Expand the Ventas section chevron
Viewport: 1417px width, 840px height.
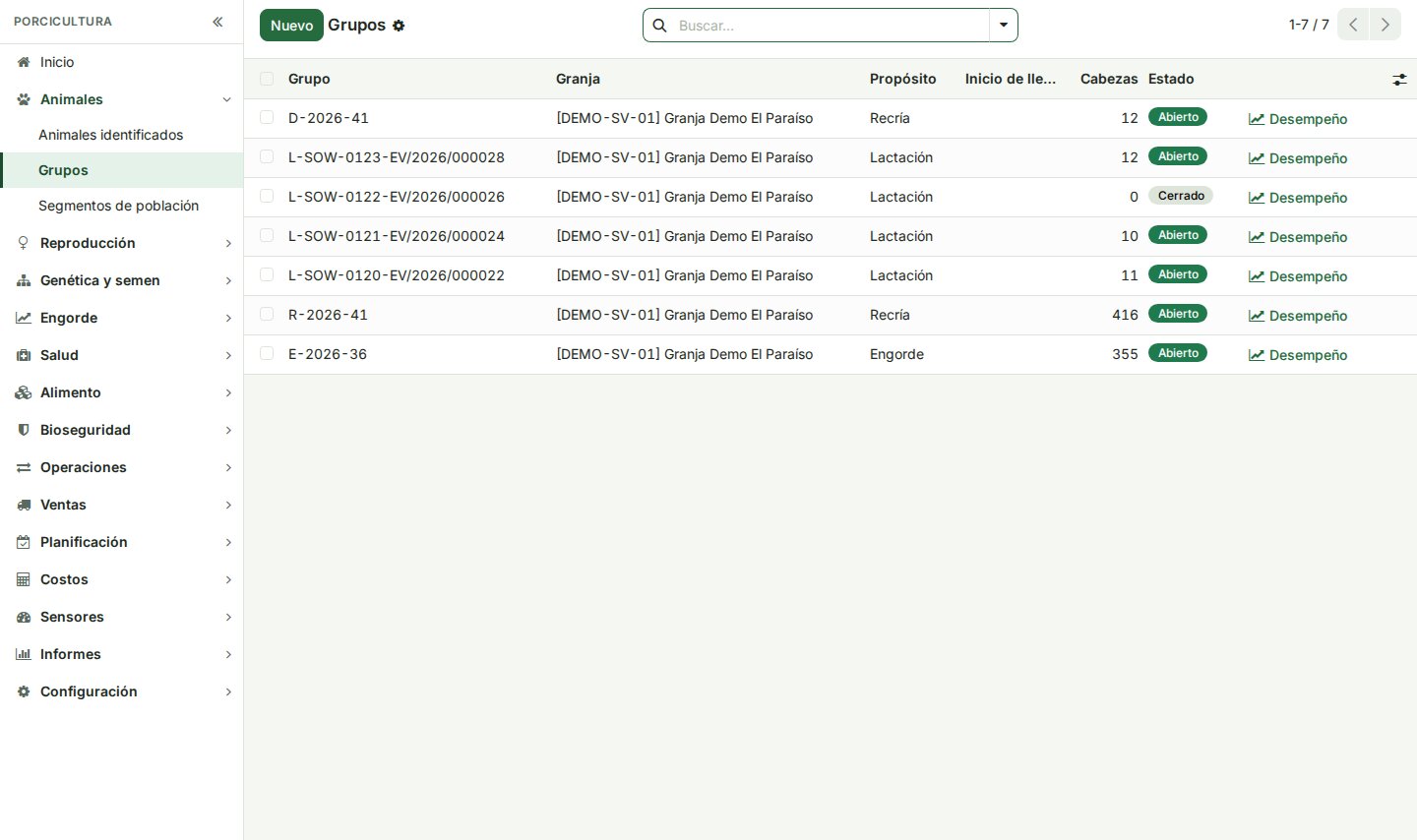(x=228, y=505)
